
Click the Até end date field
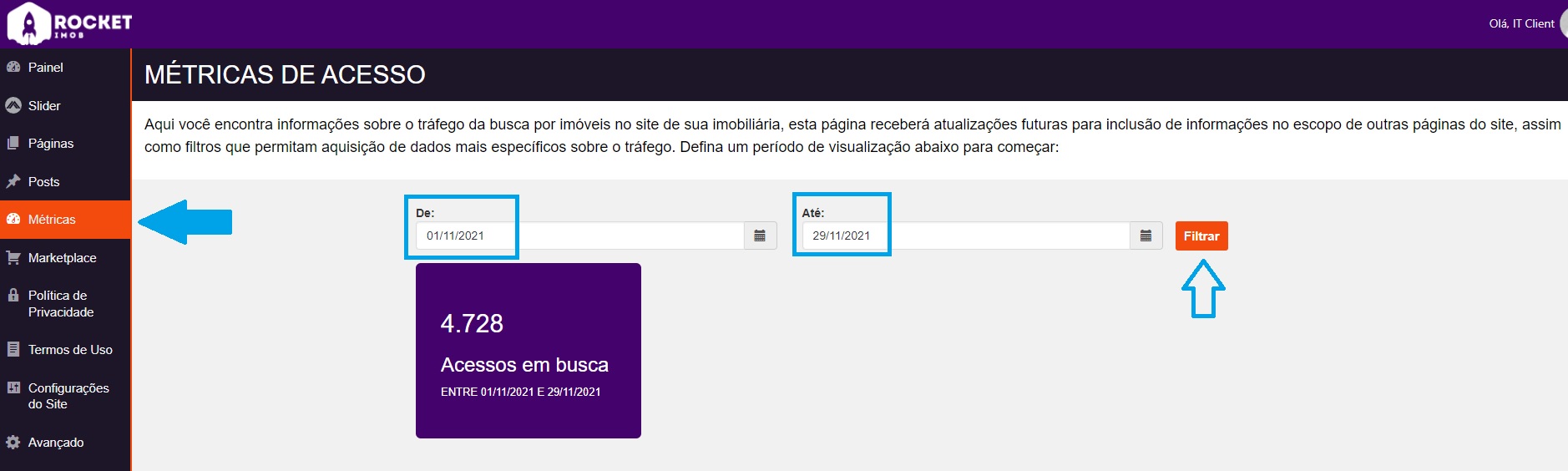tap(965, 235)
